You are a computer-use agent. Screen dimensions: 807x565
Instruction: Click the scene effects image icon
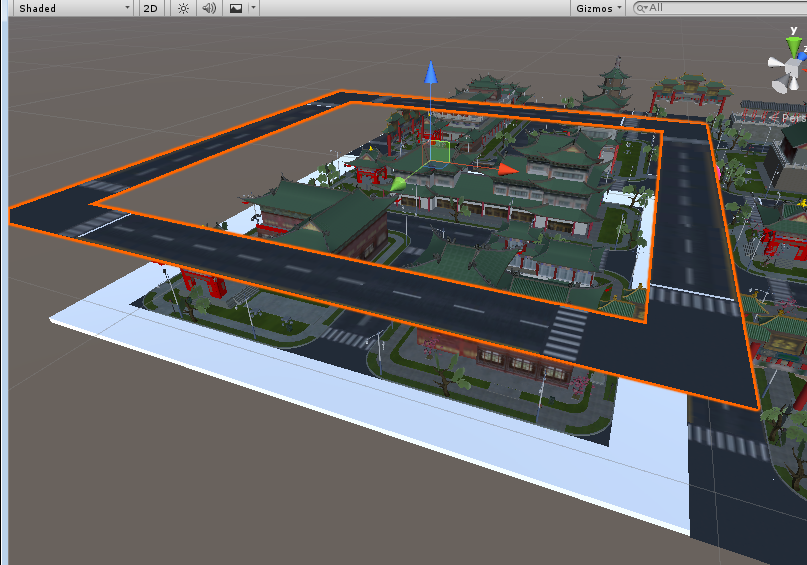tap(236, 8)
